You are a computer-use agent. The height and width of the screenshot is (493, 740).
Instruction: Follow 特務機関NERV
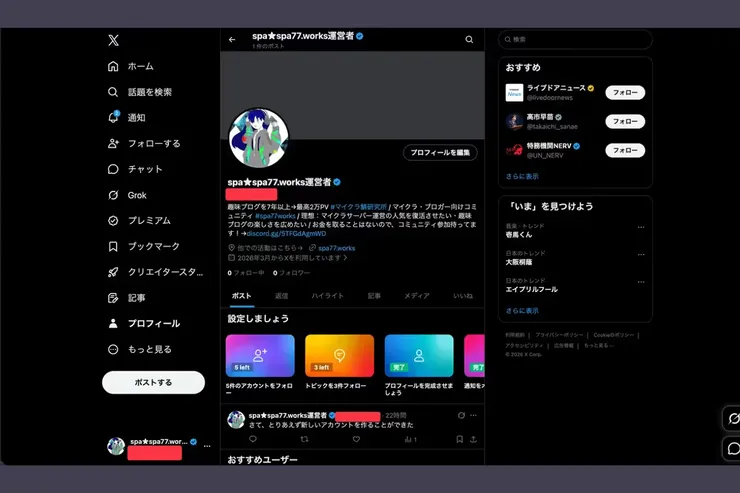coord(625,150)
